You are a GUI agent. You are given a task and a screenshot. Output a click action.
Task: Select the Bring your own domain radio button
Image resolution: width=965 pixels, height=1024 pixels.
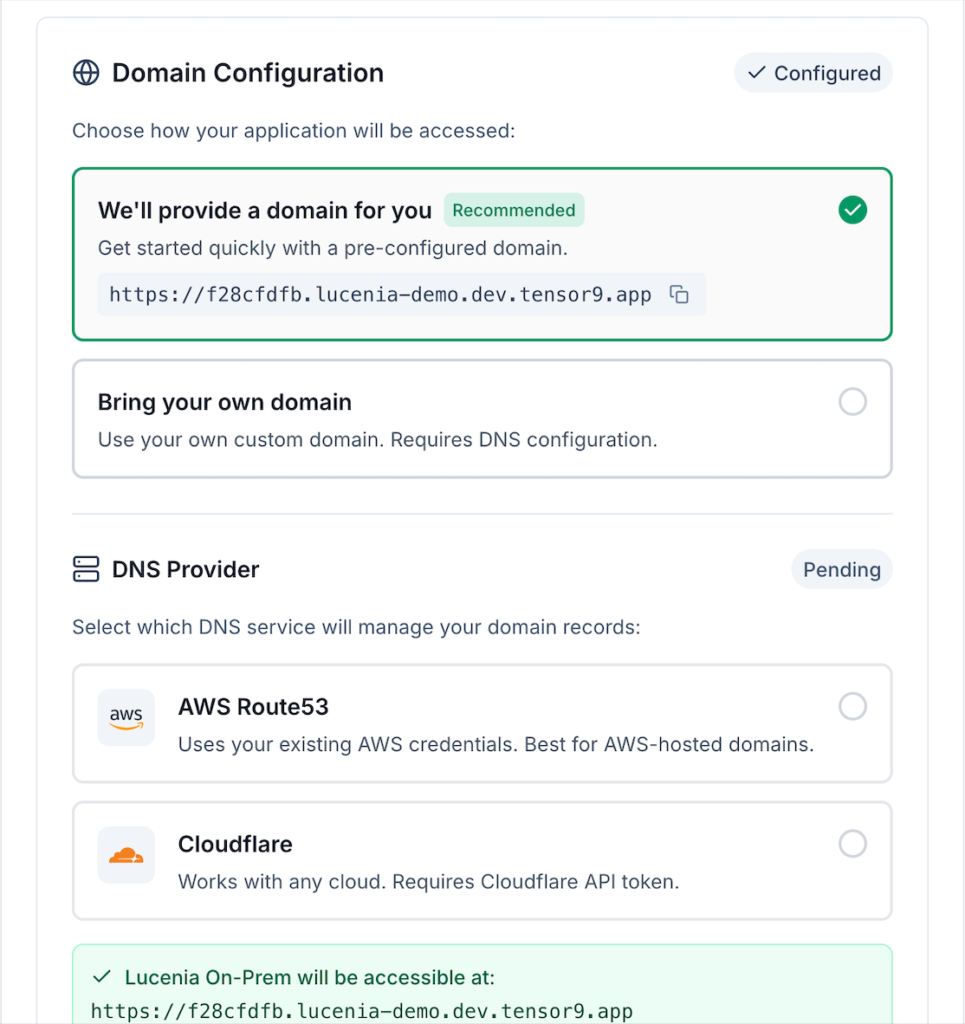coord(853,402)
